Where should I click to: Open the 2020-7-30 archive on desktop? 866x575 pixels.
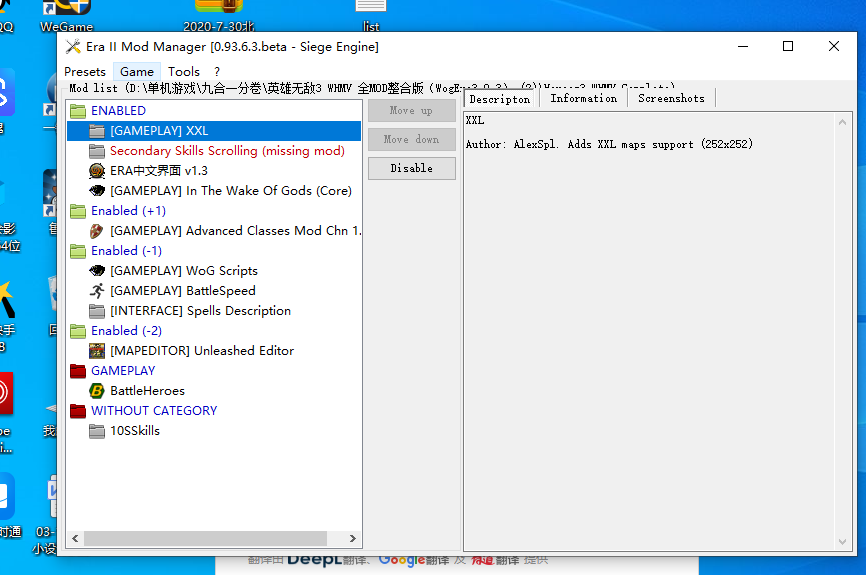coord(219,15)
